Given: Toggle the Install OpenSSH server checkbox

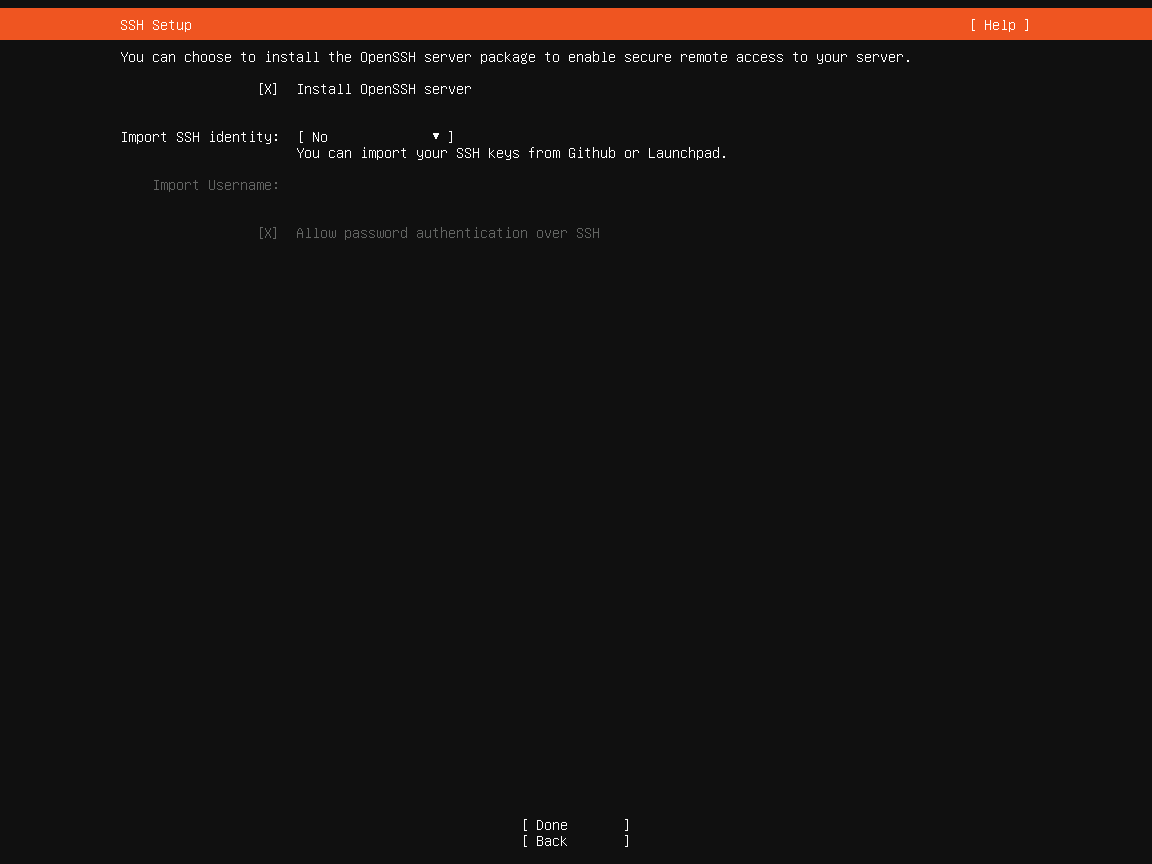Looking at the screenshot, I should click(267, 89).
